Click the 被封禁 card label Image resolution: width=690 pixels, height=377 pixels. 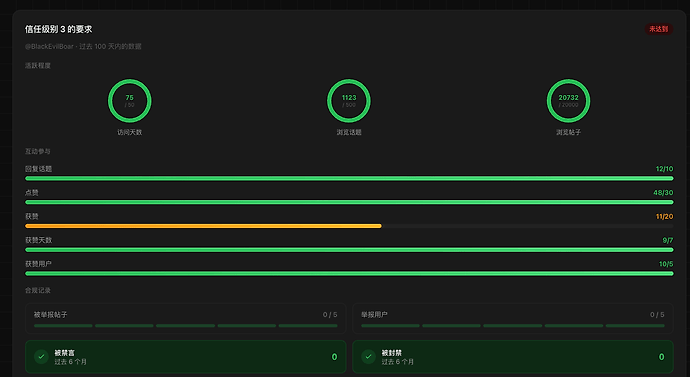[392, 353]
